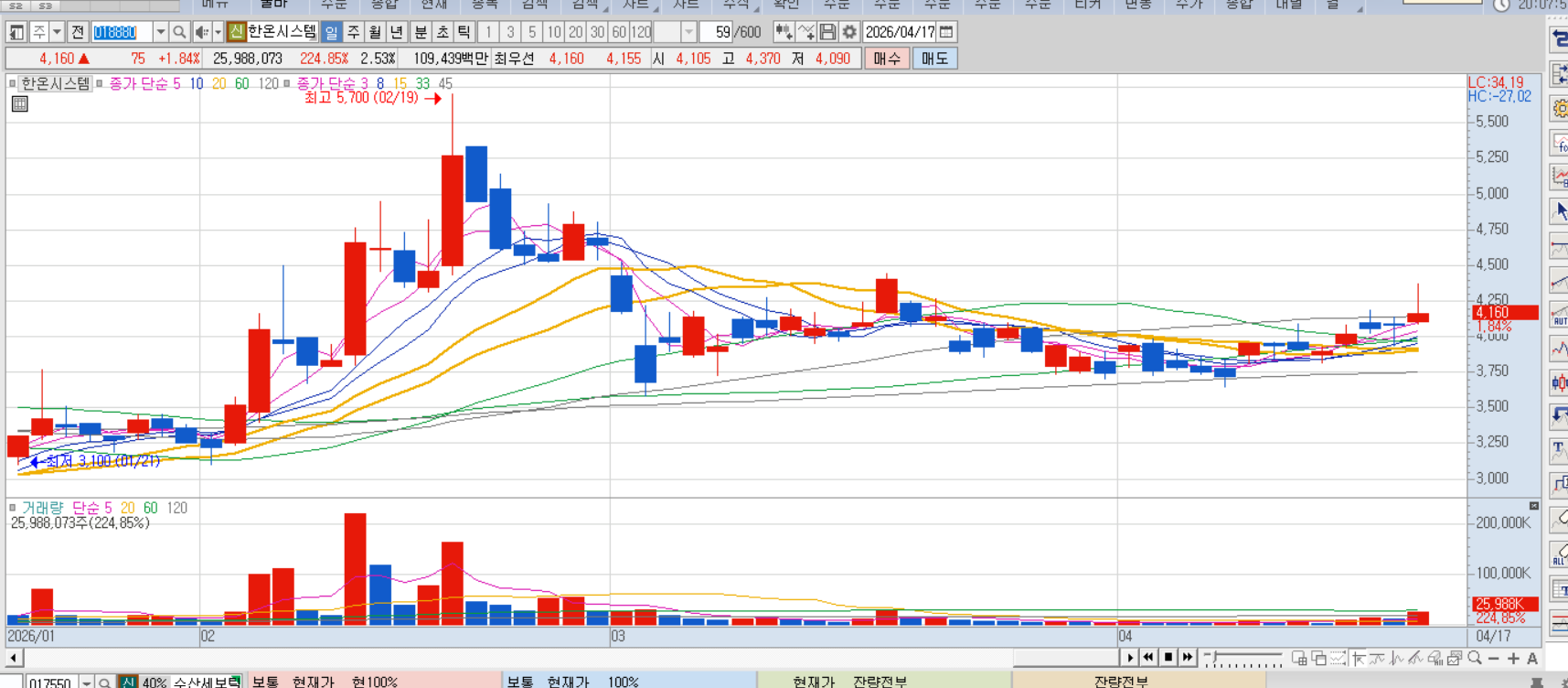The width and height of the screenshot is (1568, 688).
Task: Click the blue '매도' sell button
Action: click(934, 59)
